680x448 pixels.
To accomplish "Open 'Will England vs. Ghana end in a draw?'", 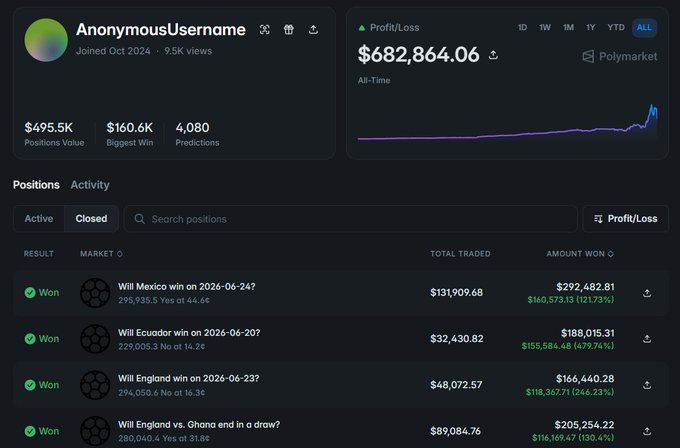I will coord(199,425).
